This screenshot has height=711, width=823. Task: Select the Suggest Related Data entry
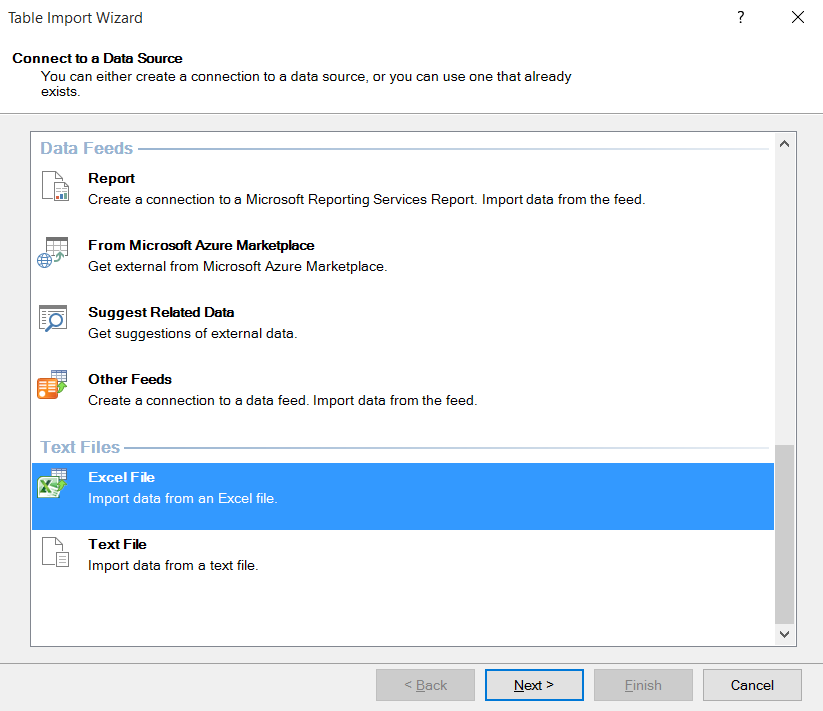tap(161, 312)
